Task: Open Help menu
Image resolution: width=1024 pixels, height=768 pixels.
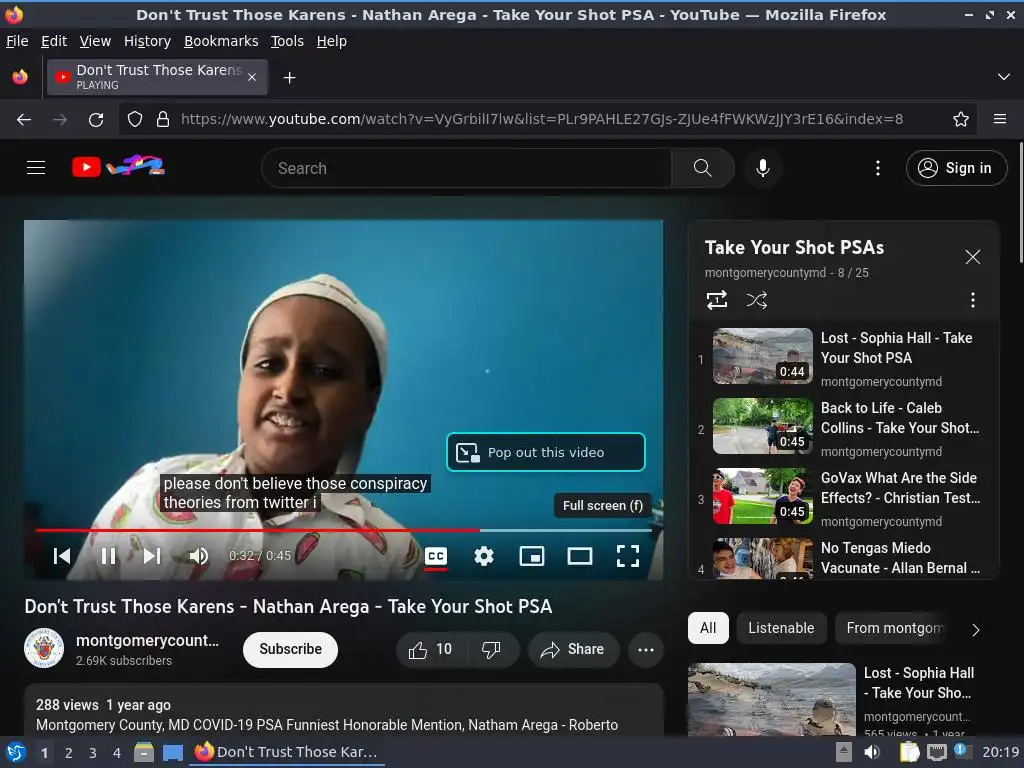Action: (332, 41)
